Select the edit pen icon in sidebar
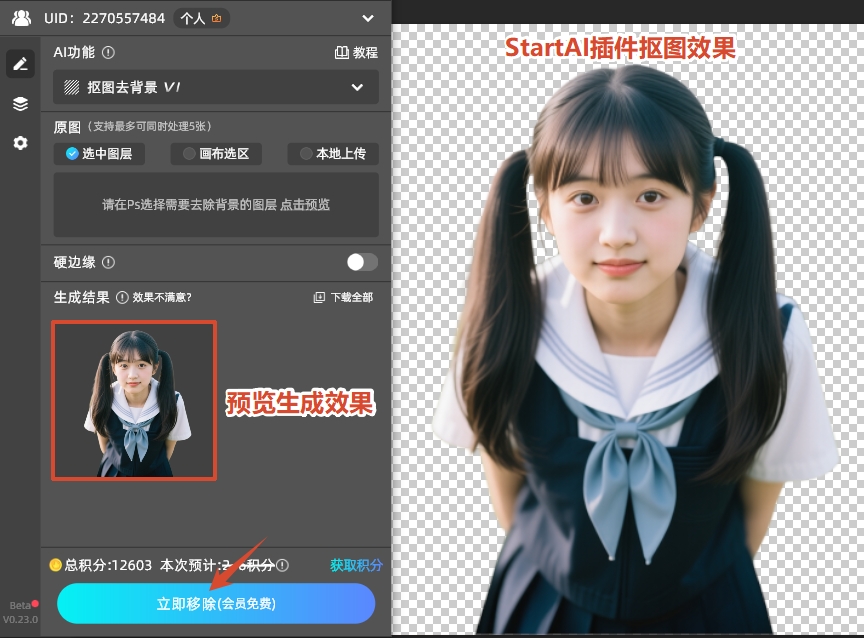The height and width of the screenshot is (638, 864). tap(20, 63)
